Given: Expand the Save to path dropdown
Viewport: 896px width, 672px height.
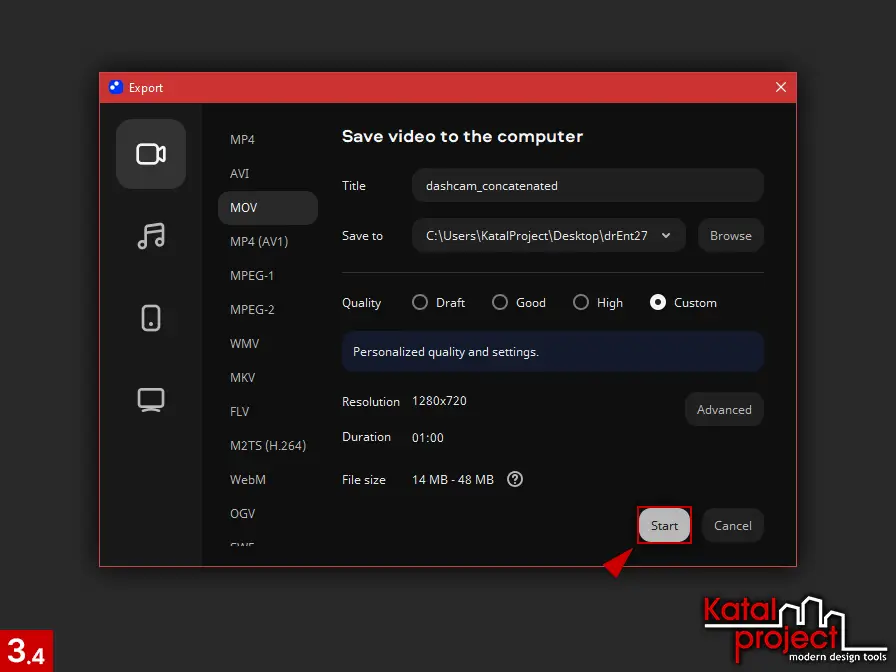Looking at the screenshot, I should click(x=666, y=236).
